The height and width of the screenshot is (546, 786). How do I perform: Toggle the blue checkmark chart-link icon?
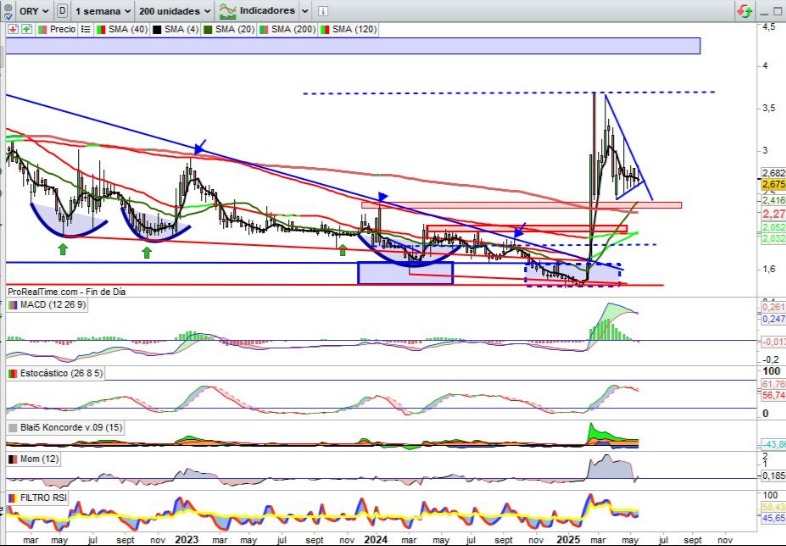8,17
